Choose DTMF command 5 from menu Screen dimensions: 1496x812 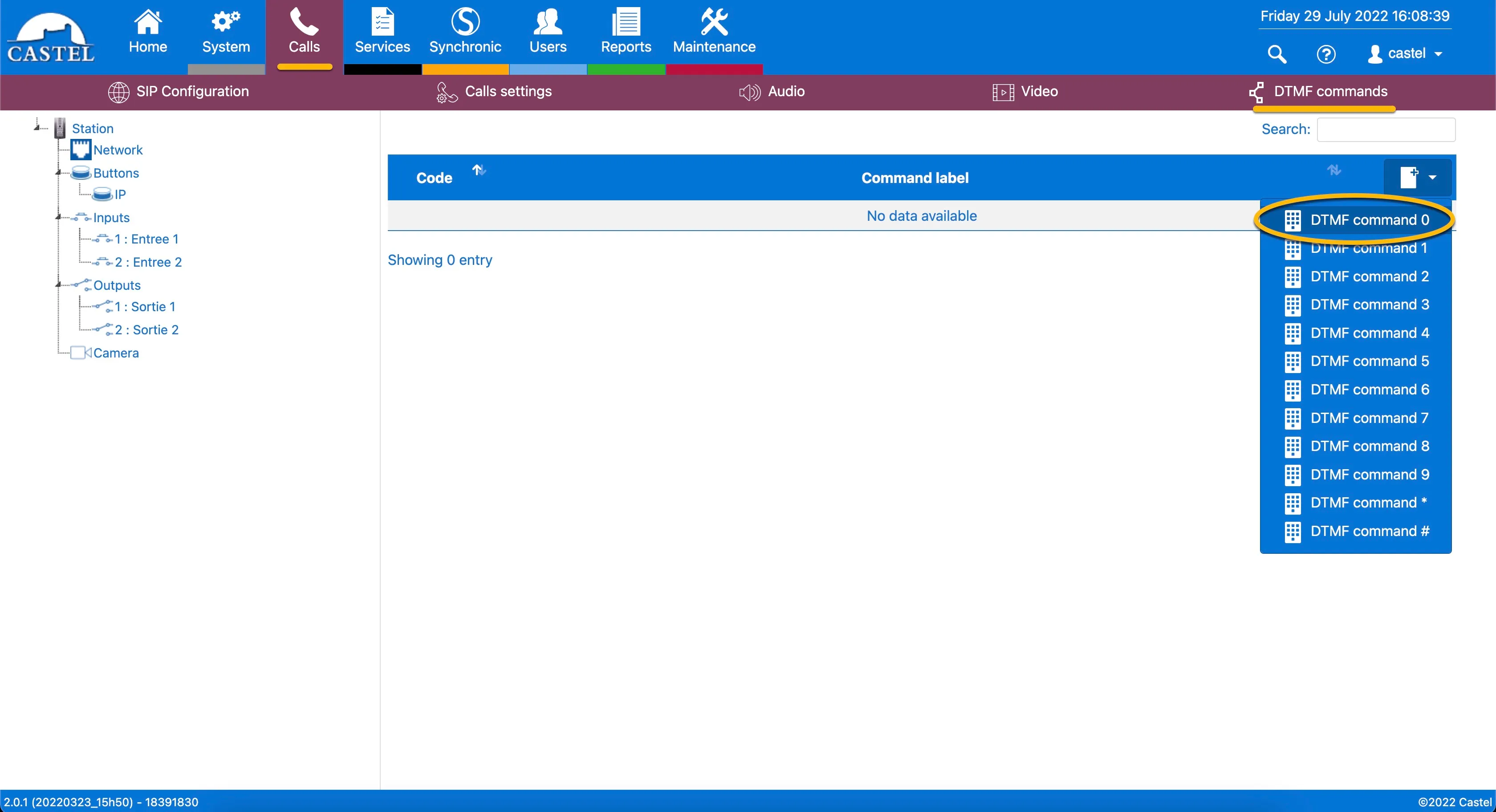pos(1355,361)
